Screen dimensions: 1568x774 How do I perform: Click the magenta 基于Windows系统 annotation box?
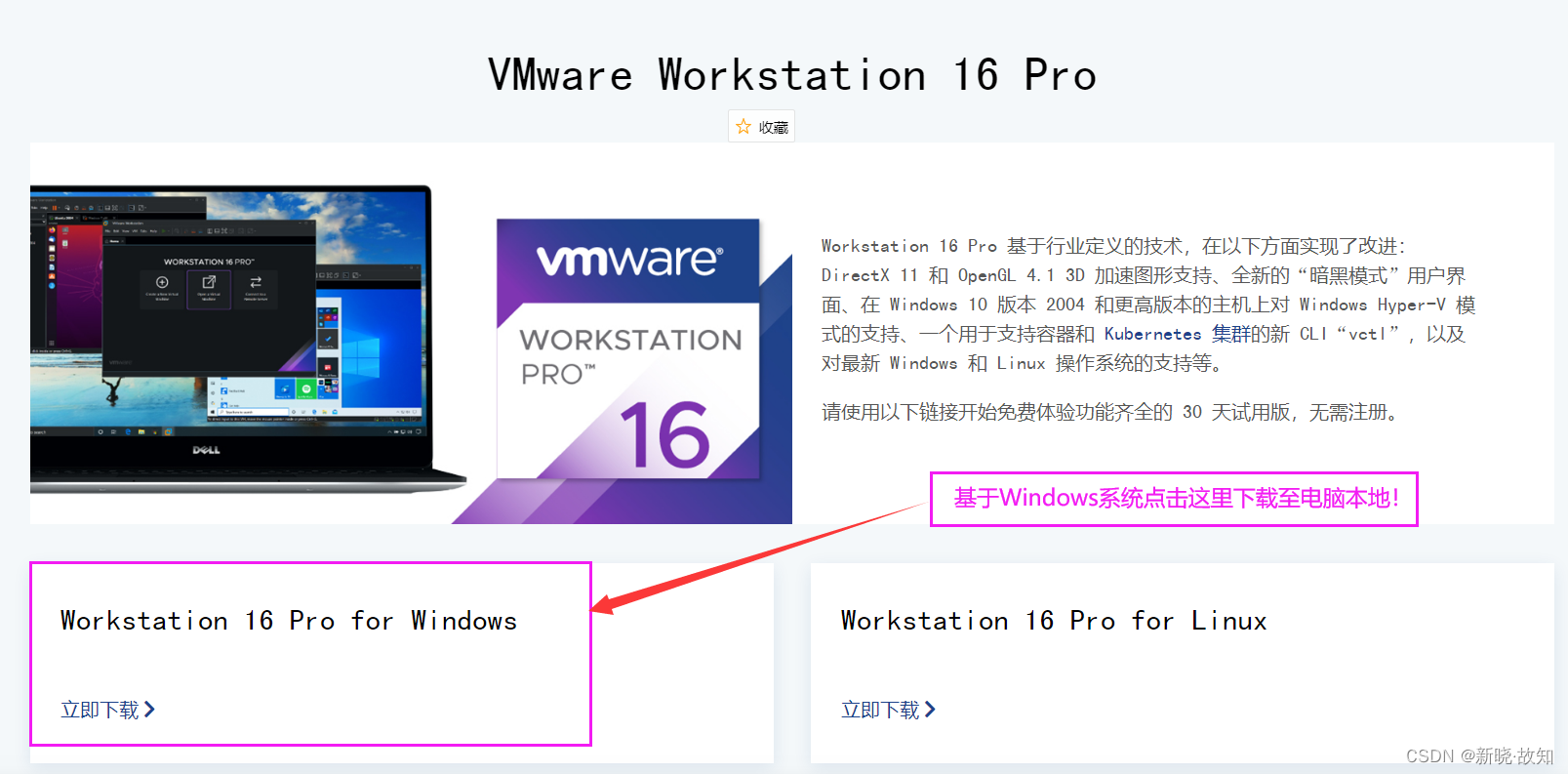point(1174,499)
